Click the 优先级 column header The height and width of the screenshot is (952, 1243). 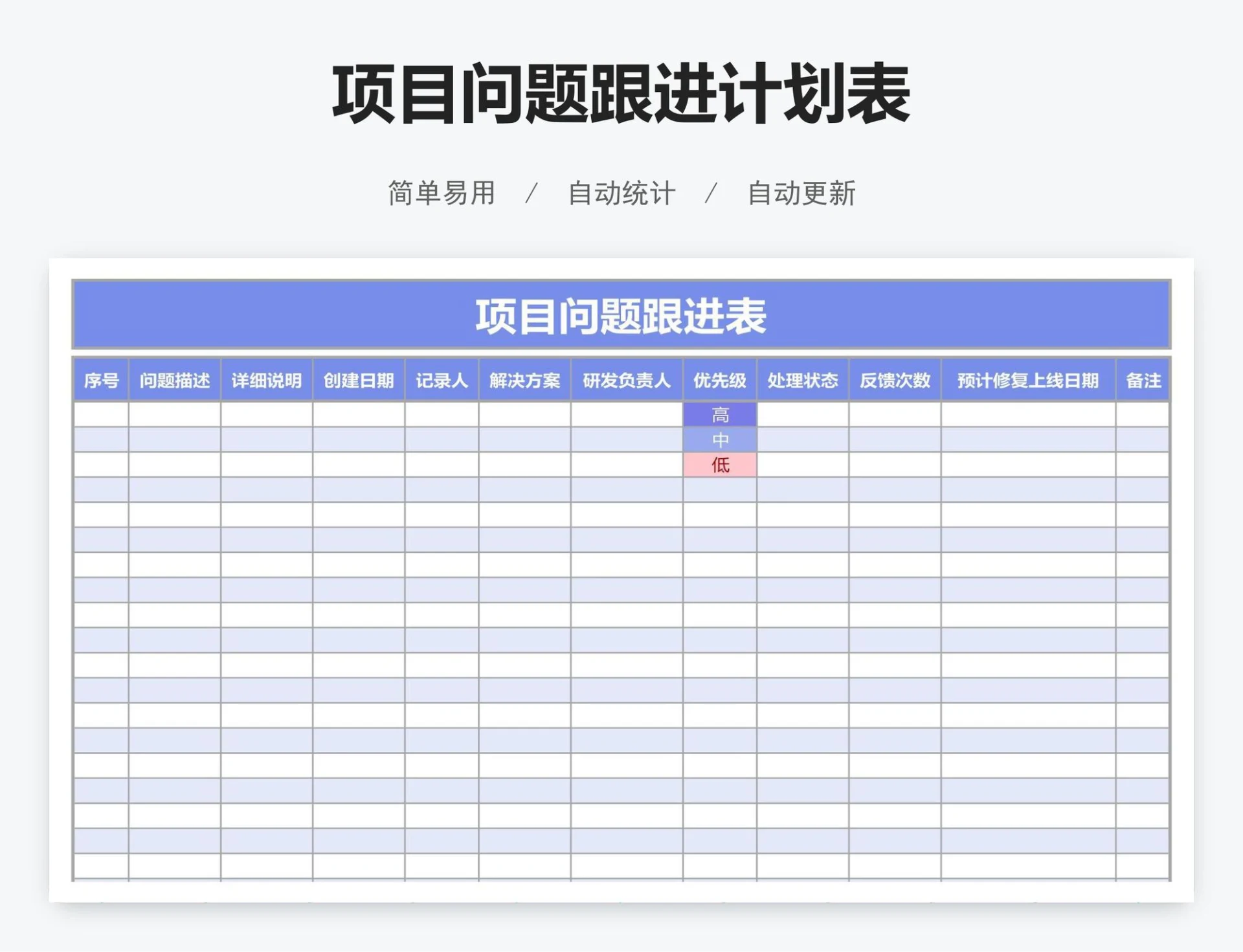(x=719, y=382)
